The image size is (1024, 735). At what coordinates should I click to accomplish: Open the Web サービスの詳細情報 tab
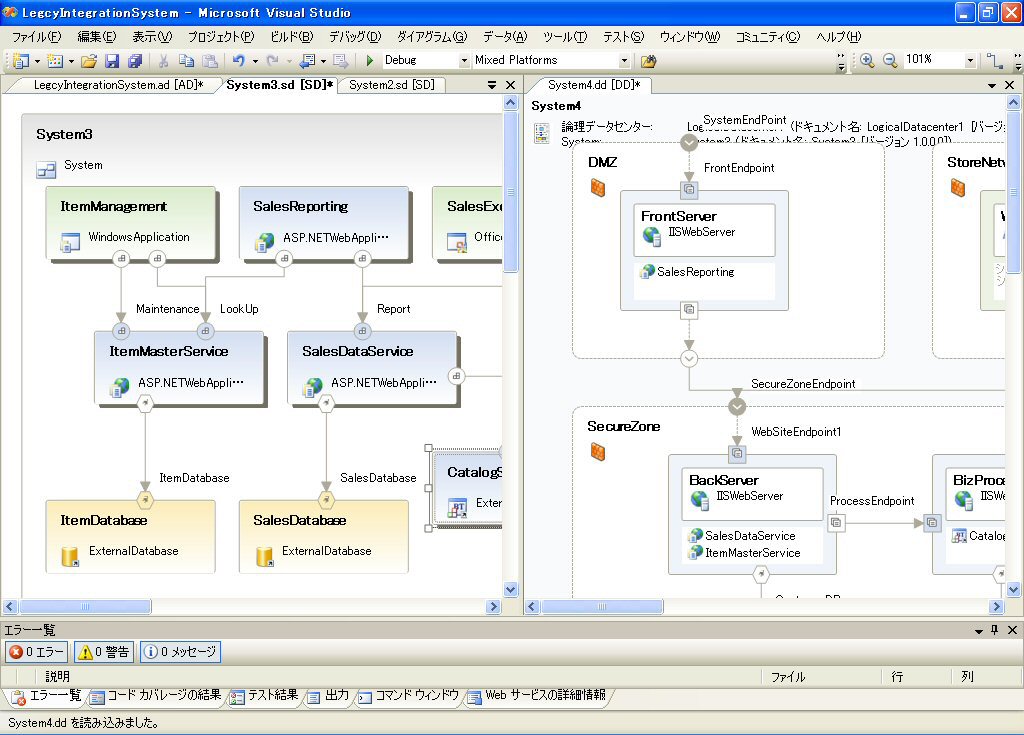pyautogui.click(x=537, y=696)
